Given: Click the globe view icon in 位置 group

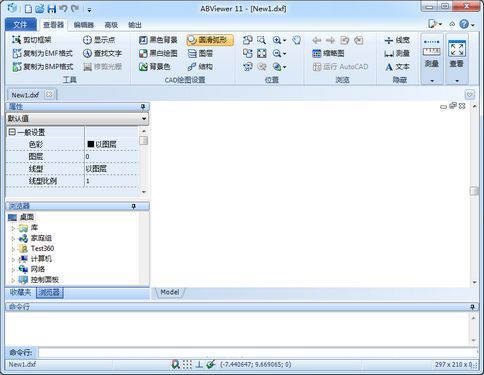Looking at the screenshot, I should 277,67.
